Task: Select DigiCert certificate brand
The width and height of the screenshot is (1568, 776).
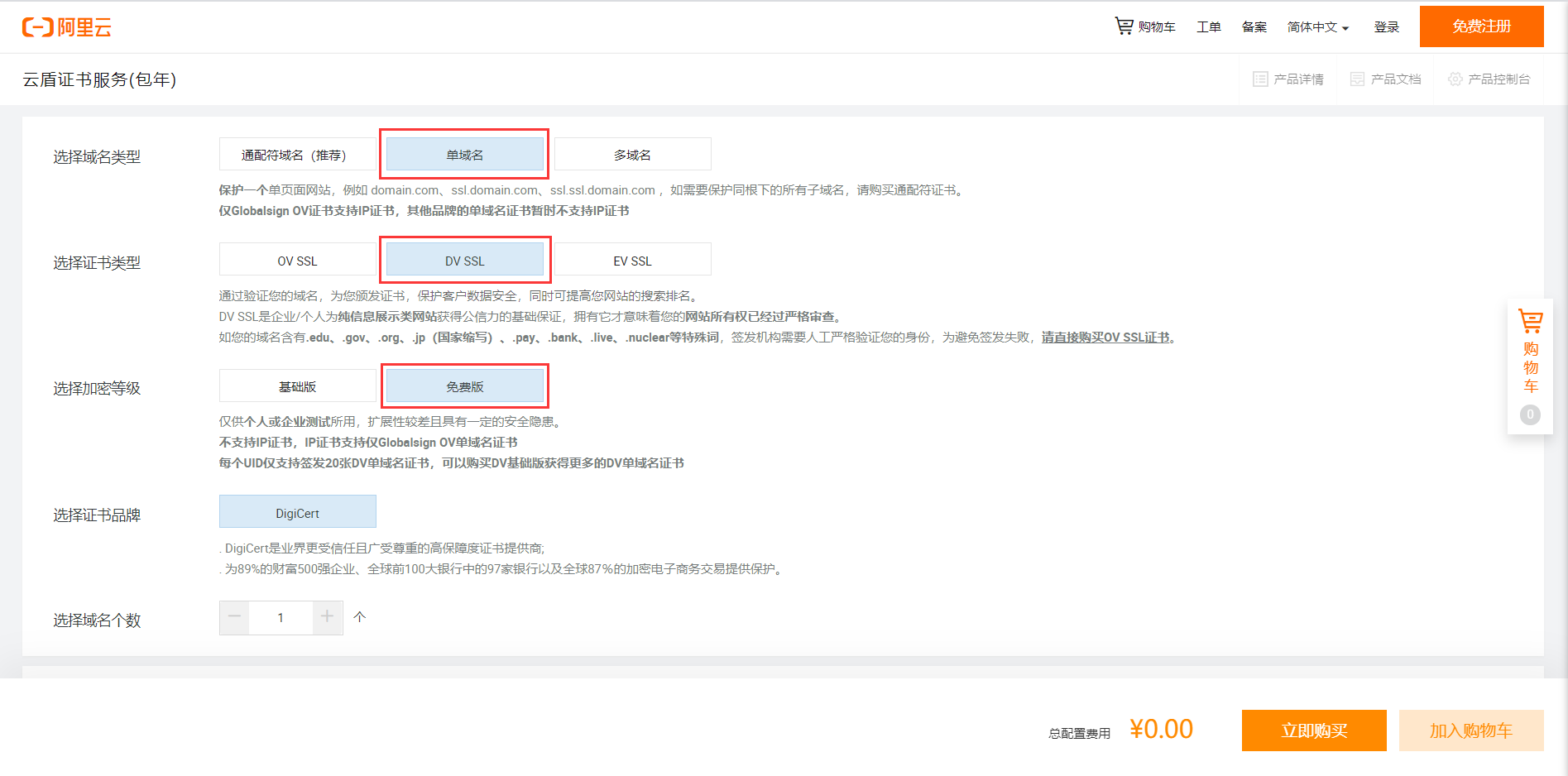Action: point(298,512)
